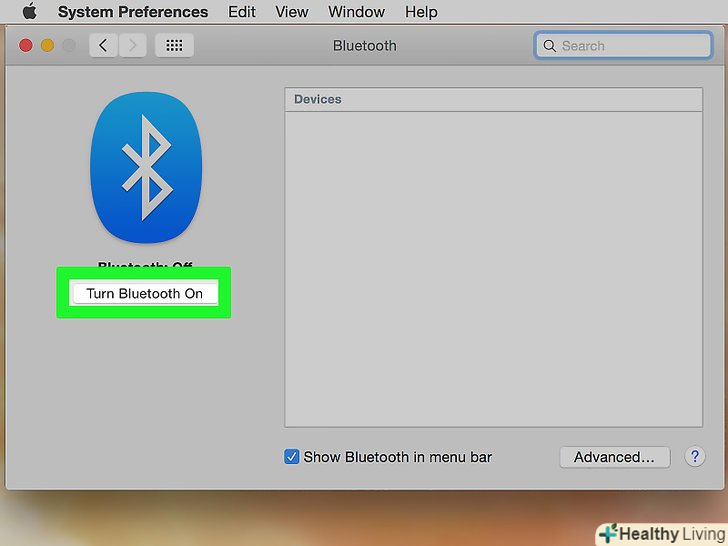The image size is (728, 546).
Task: Open the Window menu
Action: click(x=356, y=12)
